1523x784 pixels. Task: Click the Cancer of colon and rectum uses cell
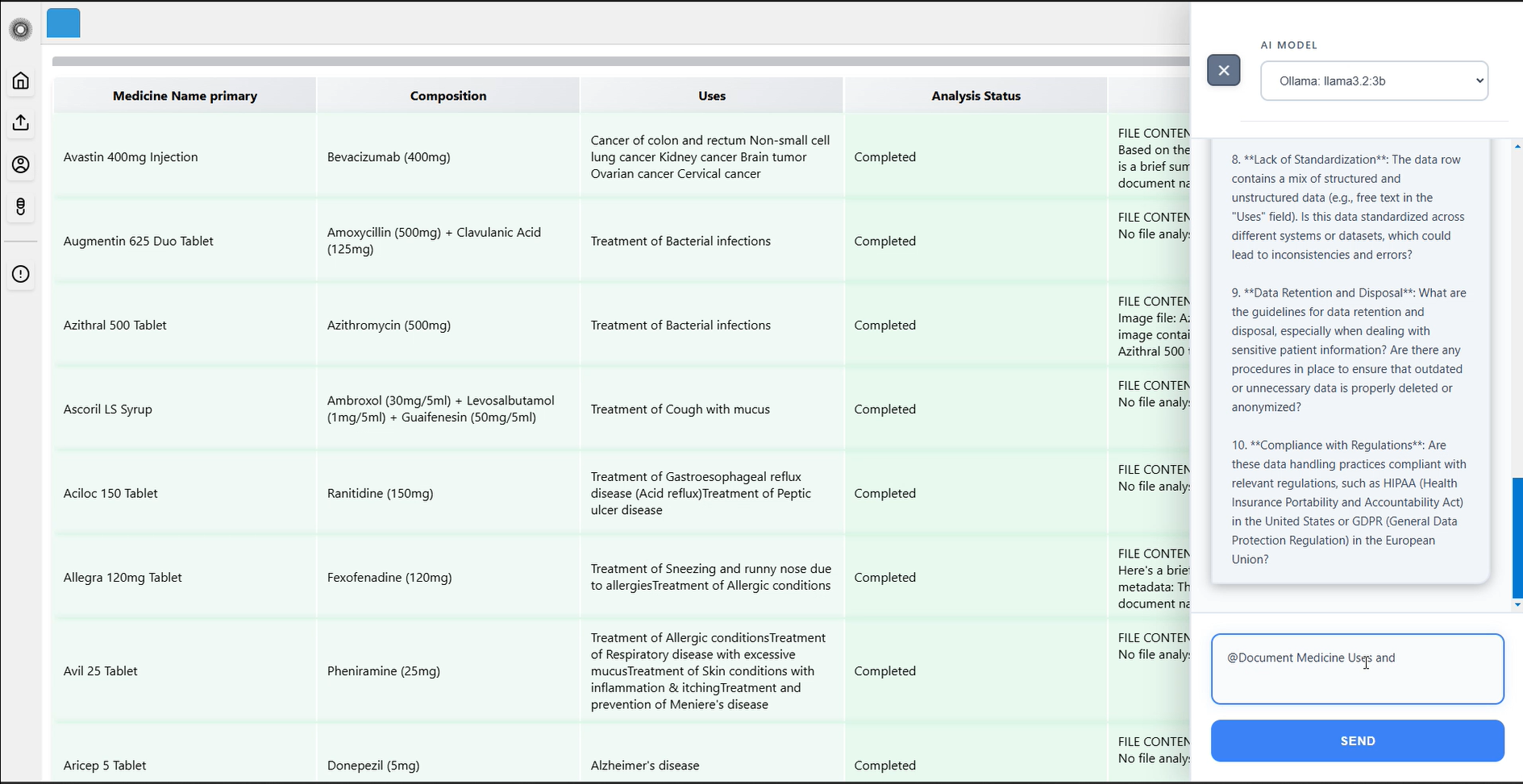pos(712,157)
